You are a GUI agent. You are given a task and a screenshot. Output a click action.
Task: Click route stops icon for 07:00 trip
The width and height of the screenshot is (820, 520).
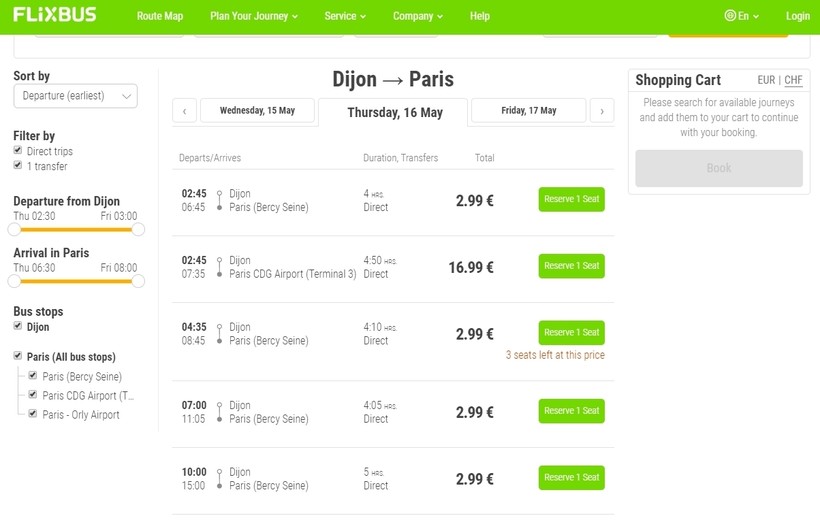coord(219,412)
